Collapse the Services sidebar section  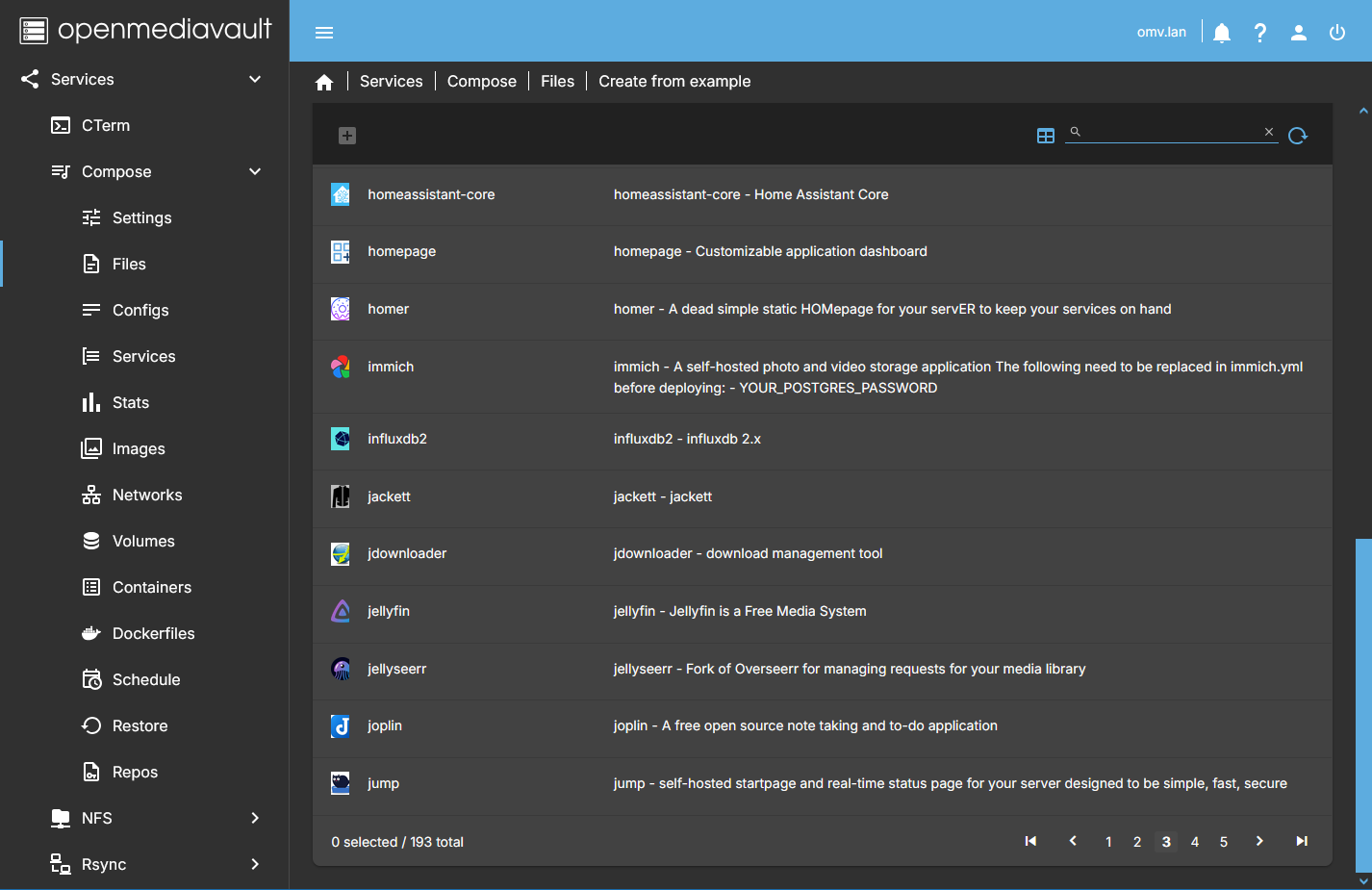255,79
